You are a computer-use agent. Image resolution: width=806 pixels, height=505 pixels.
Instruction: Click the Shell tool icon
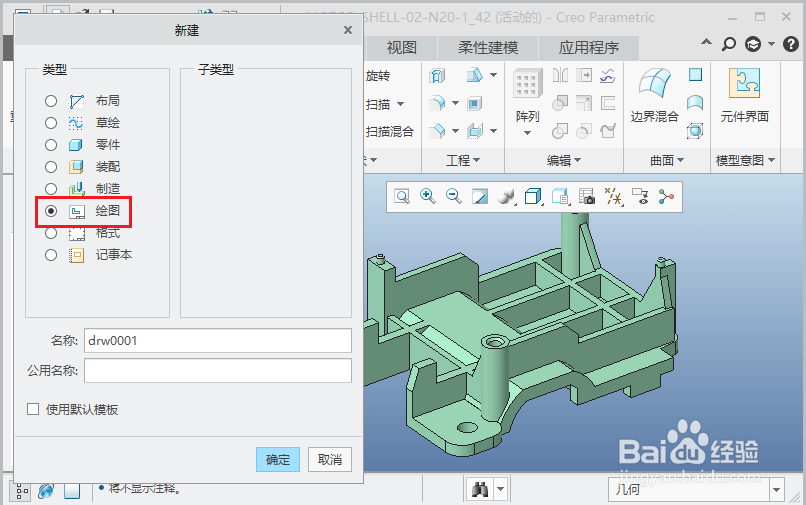[x=474, y=104]
